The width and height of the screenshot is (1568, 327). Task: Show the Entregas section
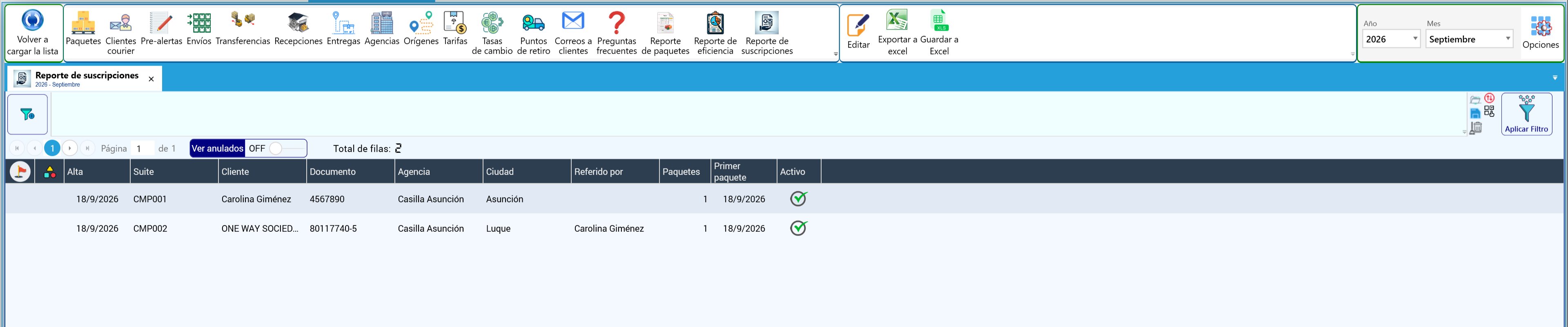click(x=343, y=29)
